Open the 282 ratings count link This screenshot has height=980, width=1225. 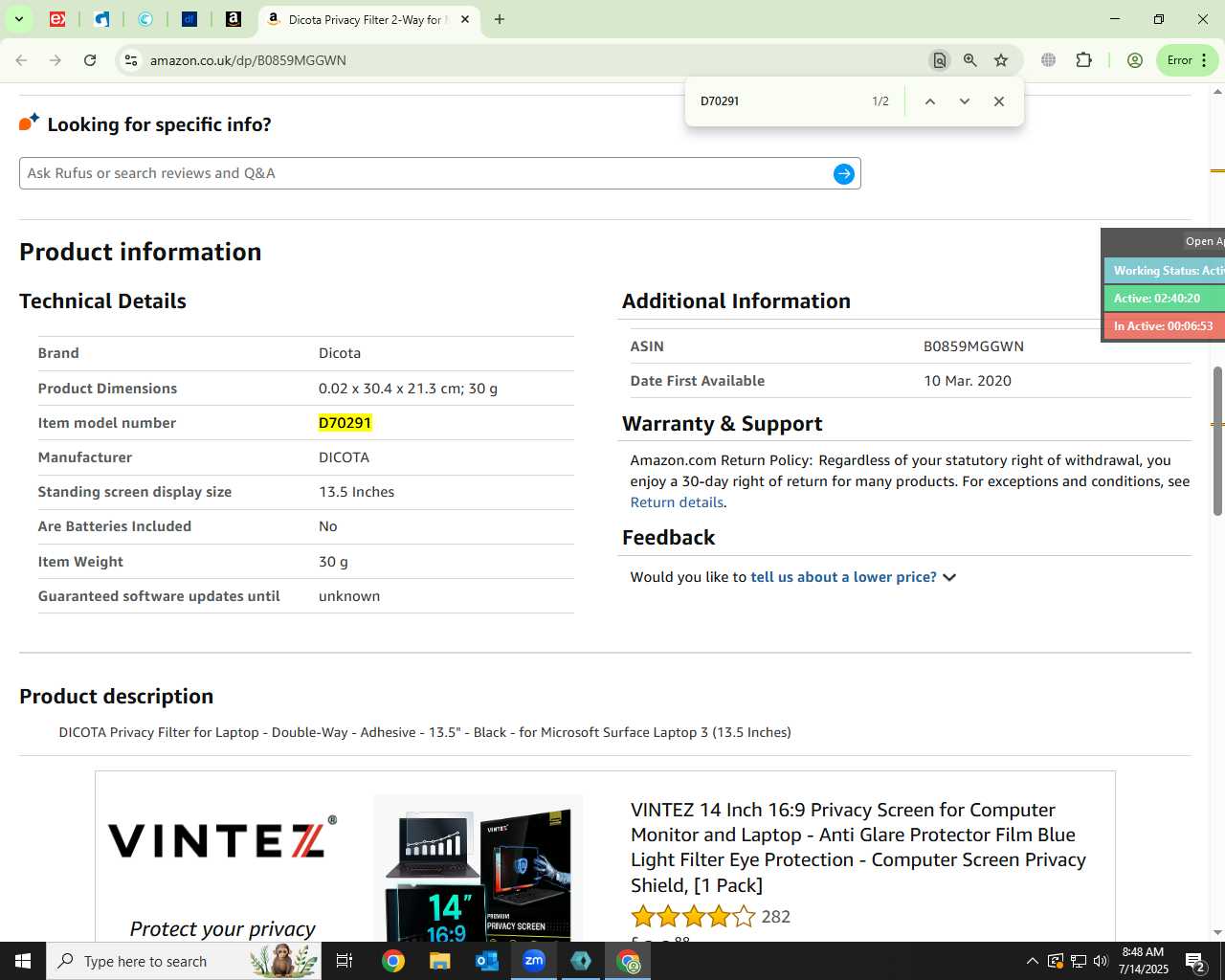775,917
